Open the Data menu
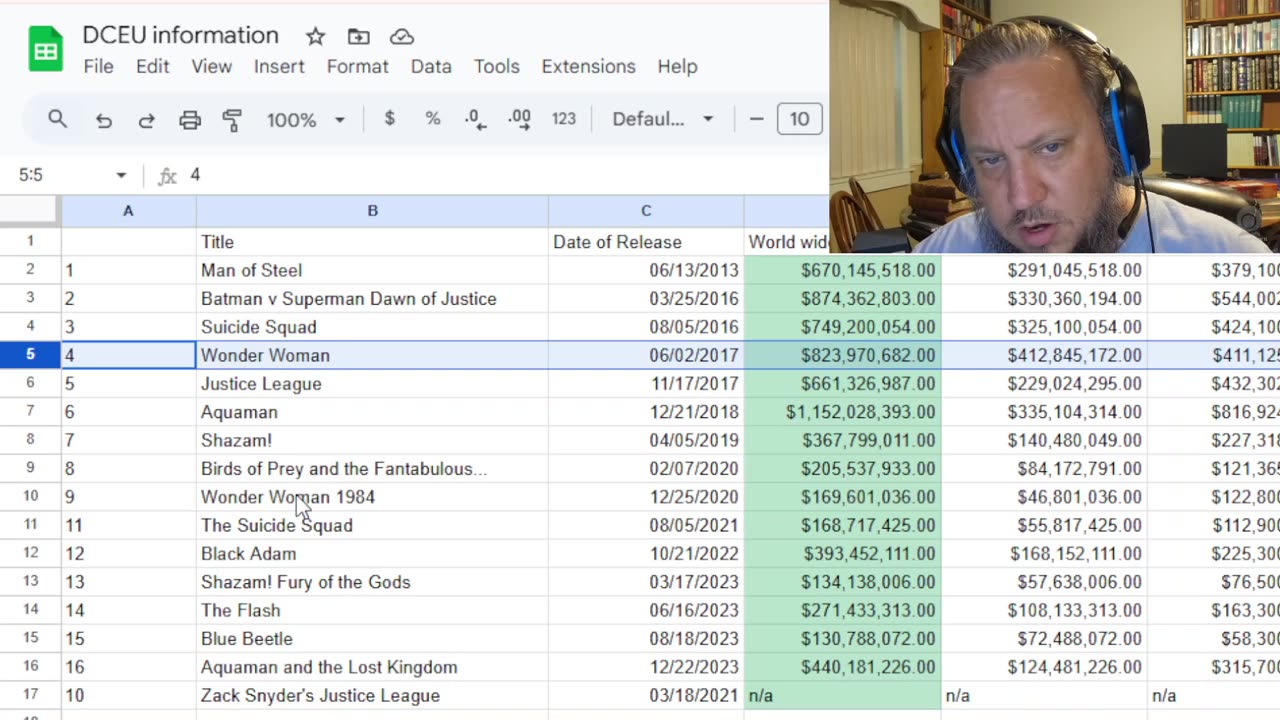 point(431,66)
